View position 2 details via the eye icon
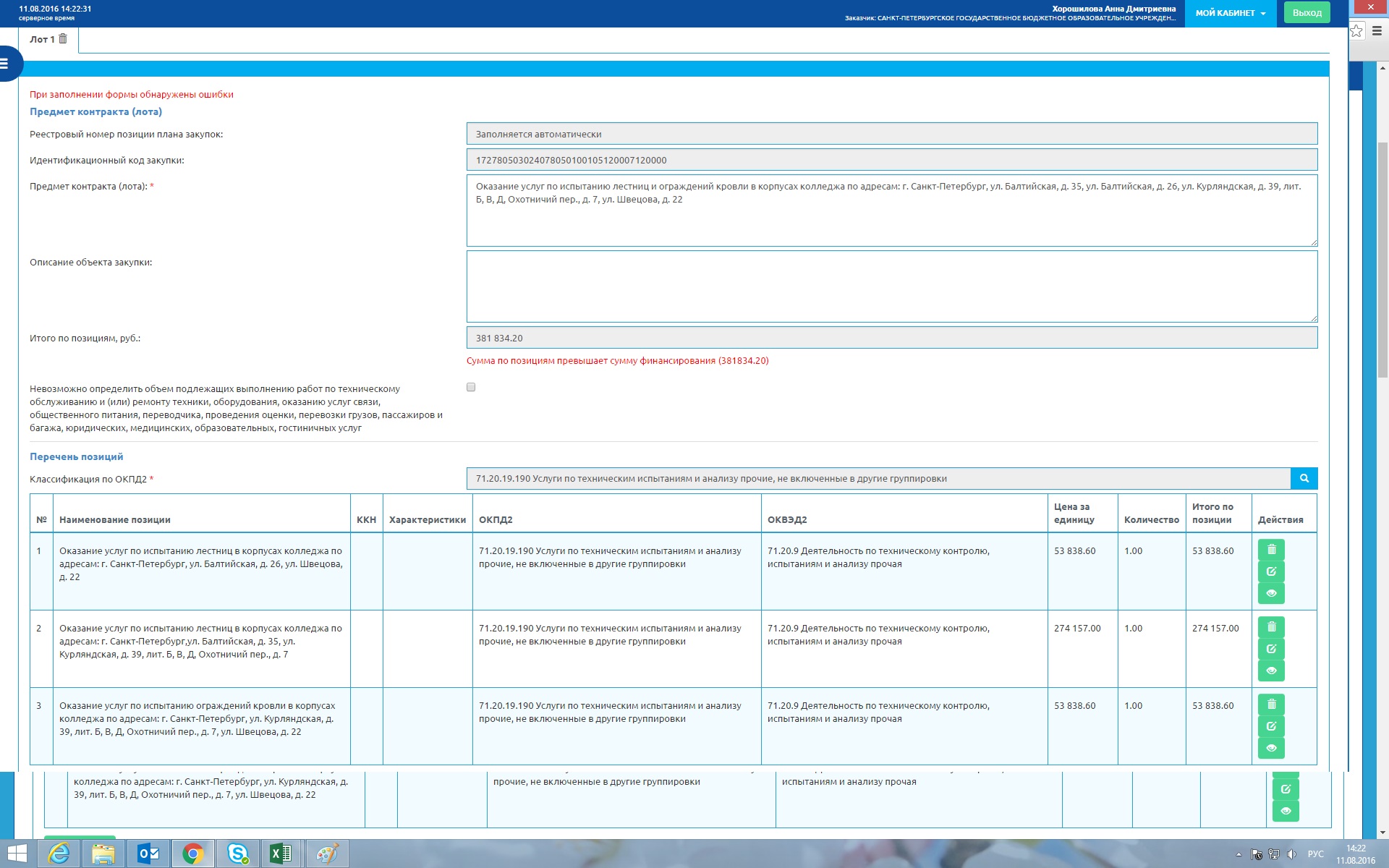The width and height of the screenshot is (1389, 868). (x=1271, y=671)
